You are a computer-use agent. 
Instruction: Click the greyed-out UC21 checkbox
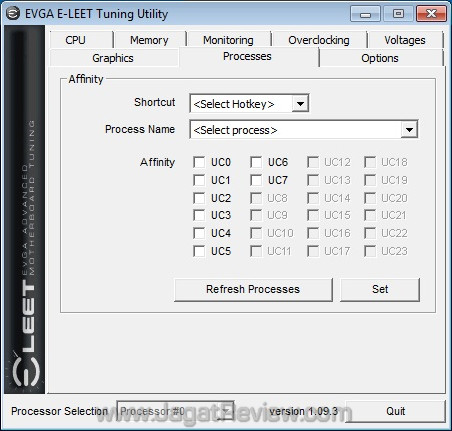[370, 215]
